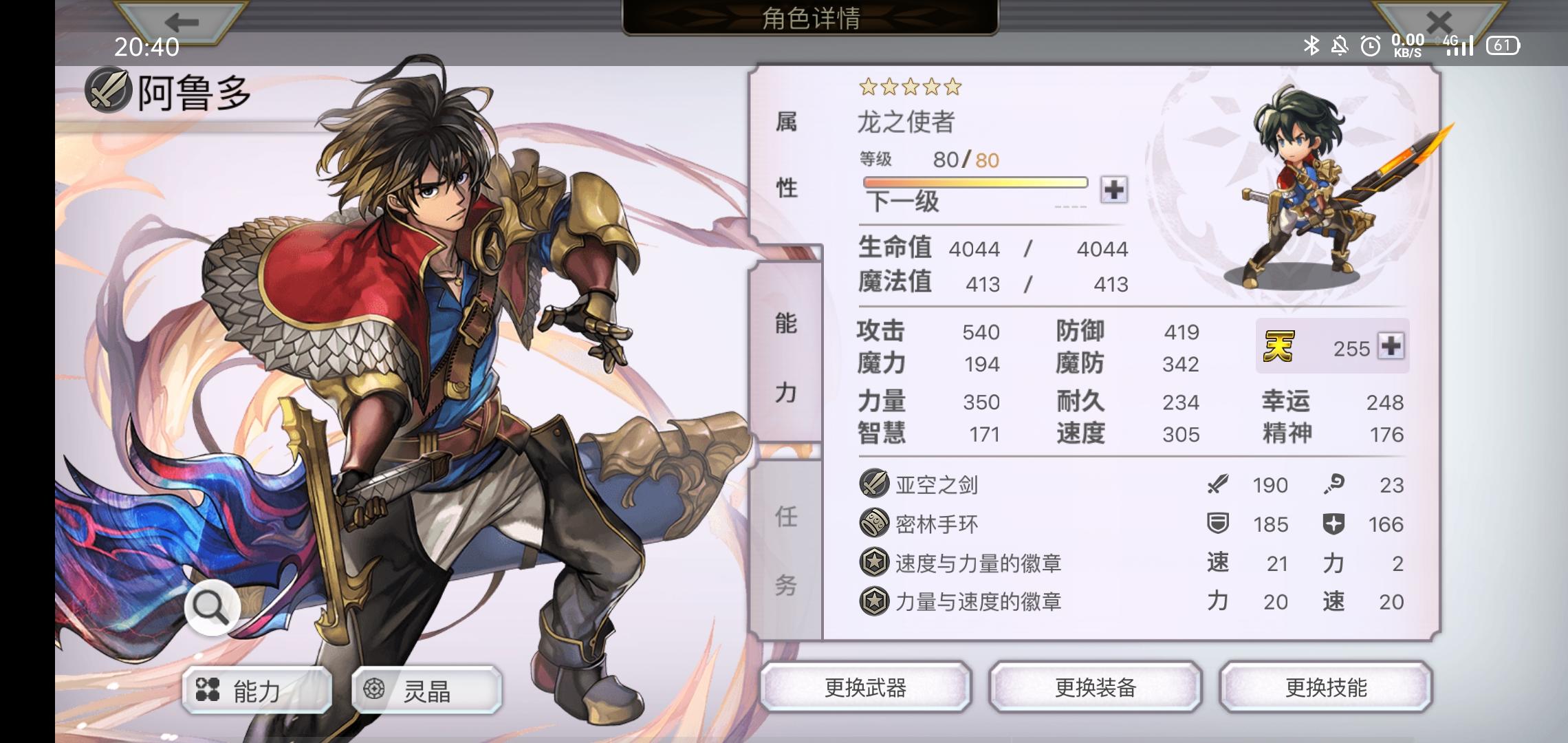Open the 能力 button below the portrait
The image size is (1568, 743).
257,690
